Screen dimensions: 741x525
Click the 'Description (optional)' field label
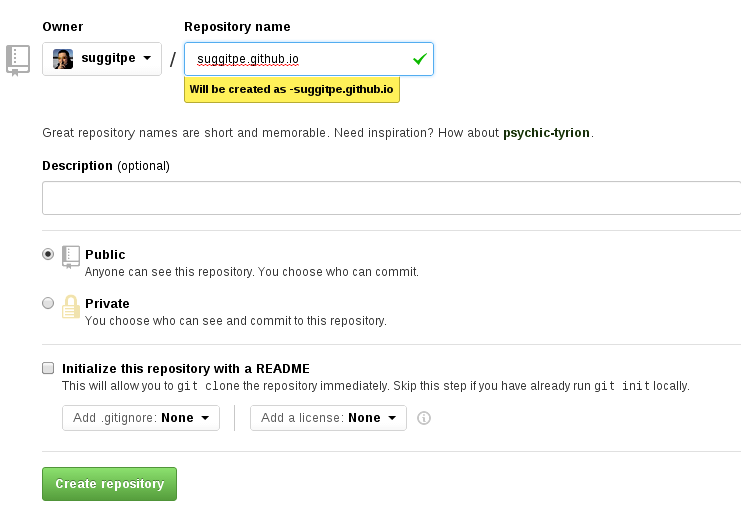click(106, 166)
